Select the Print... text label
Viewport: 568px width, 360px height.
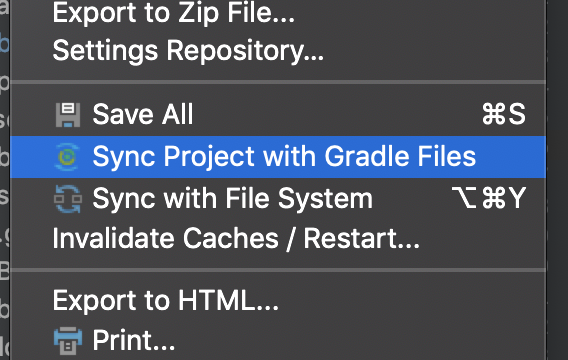[134, 340]
